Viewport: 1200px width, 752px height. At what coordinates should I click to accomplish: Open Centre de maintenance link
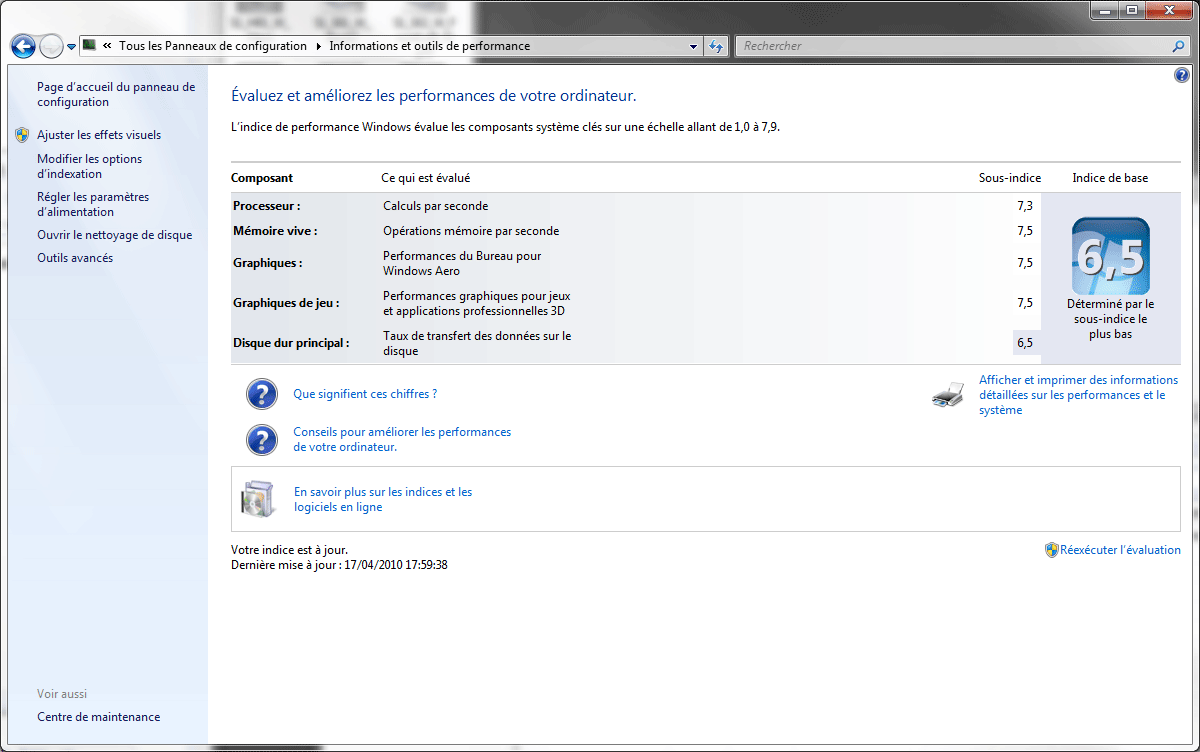coord(98,717)
